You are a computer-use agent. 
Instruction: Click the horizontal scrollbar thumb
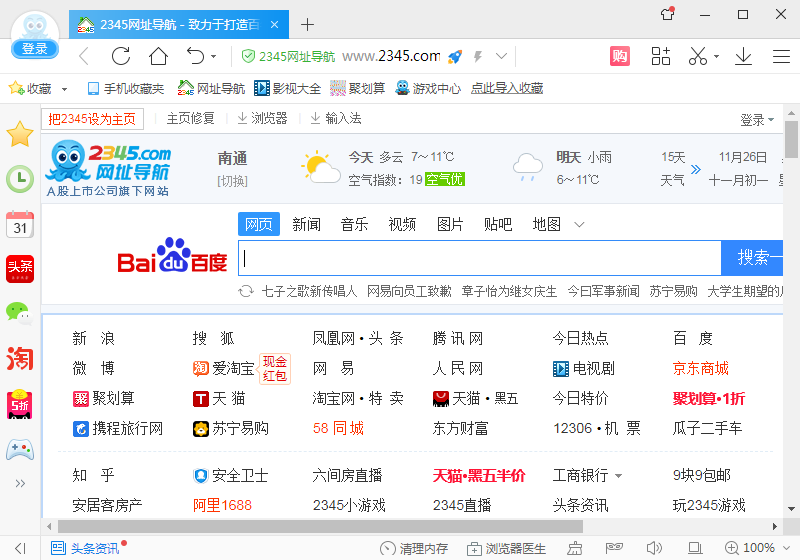pos(320,526)
